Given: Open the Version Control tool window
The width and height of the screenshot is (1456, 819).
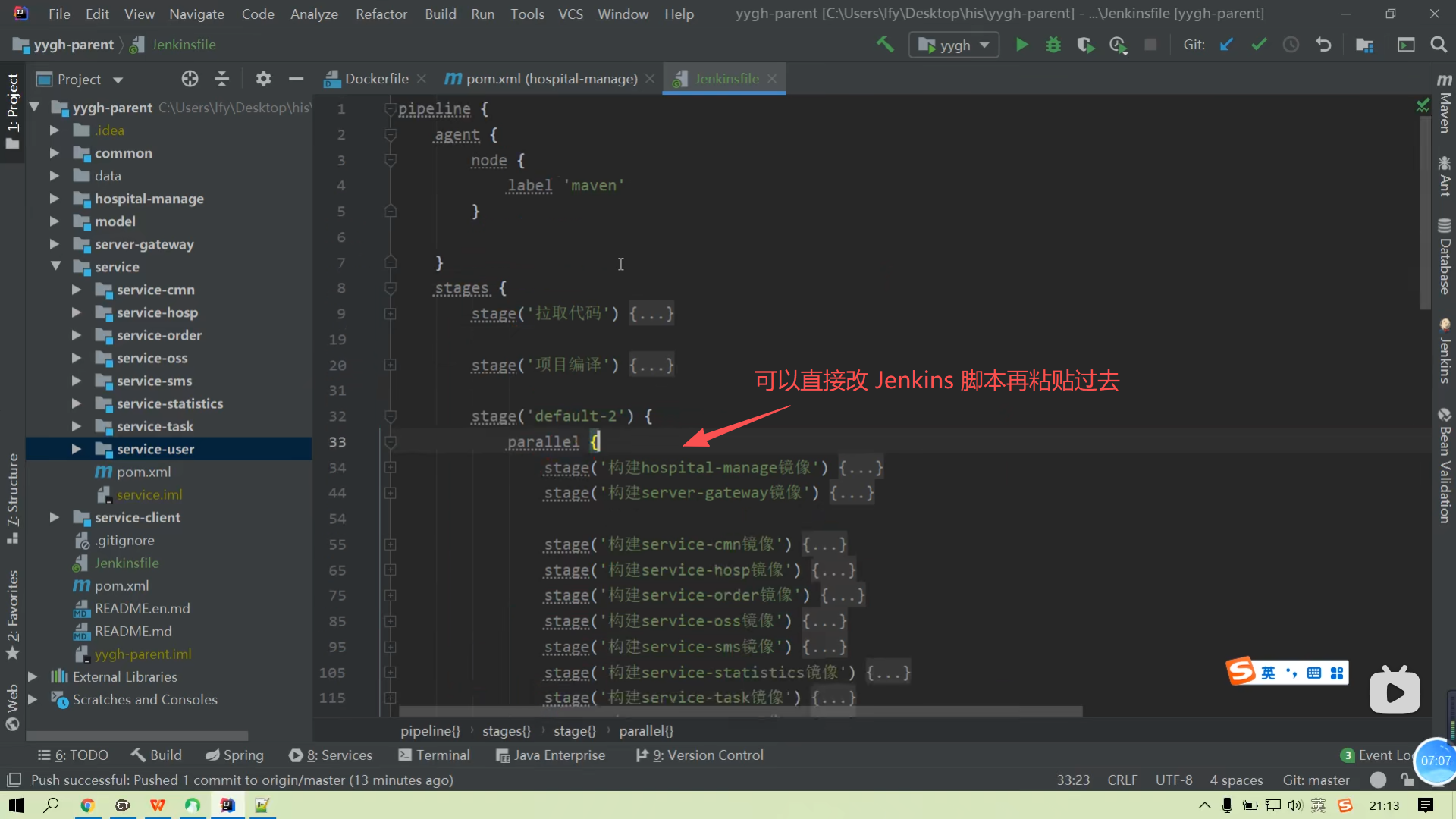Looking at the screenshot, I should (x=699, y=755).
